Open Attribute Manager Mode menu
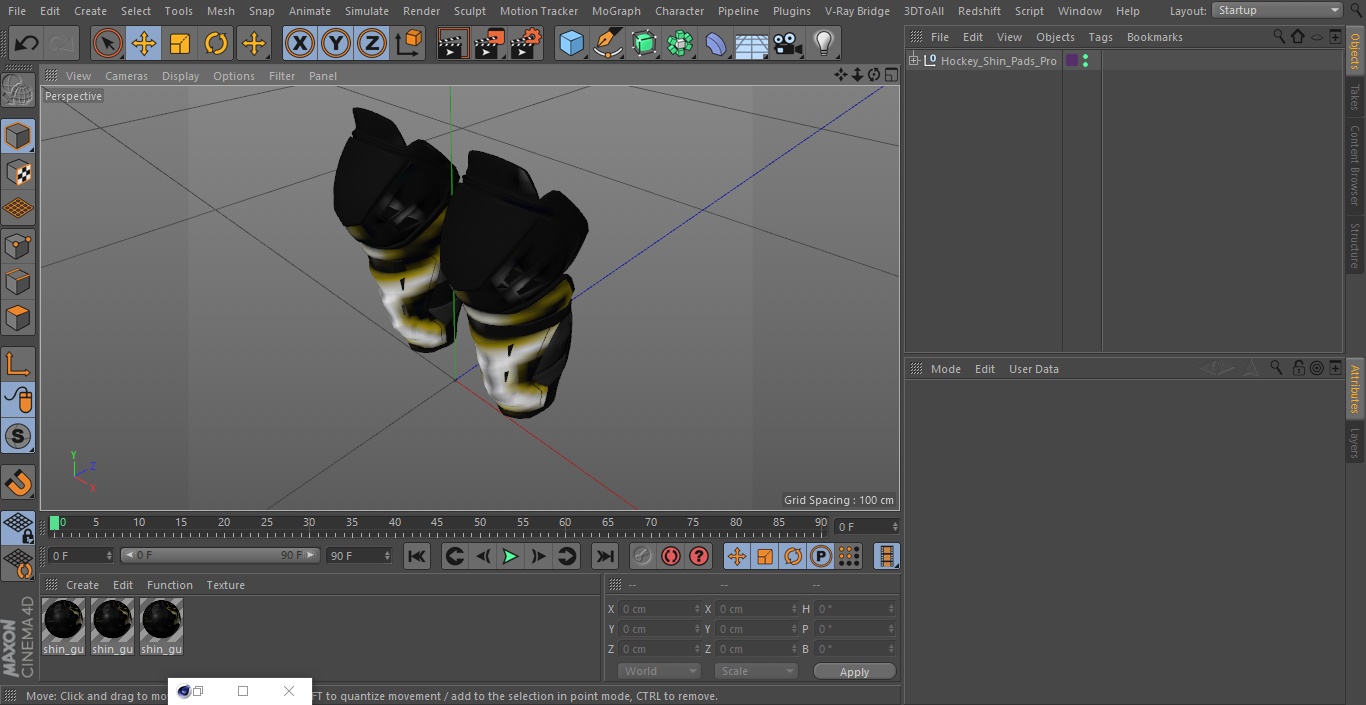The height and width of the screenshot is (705, 1366). (945, 369)
